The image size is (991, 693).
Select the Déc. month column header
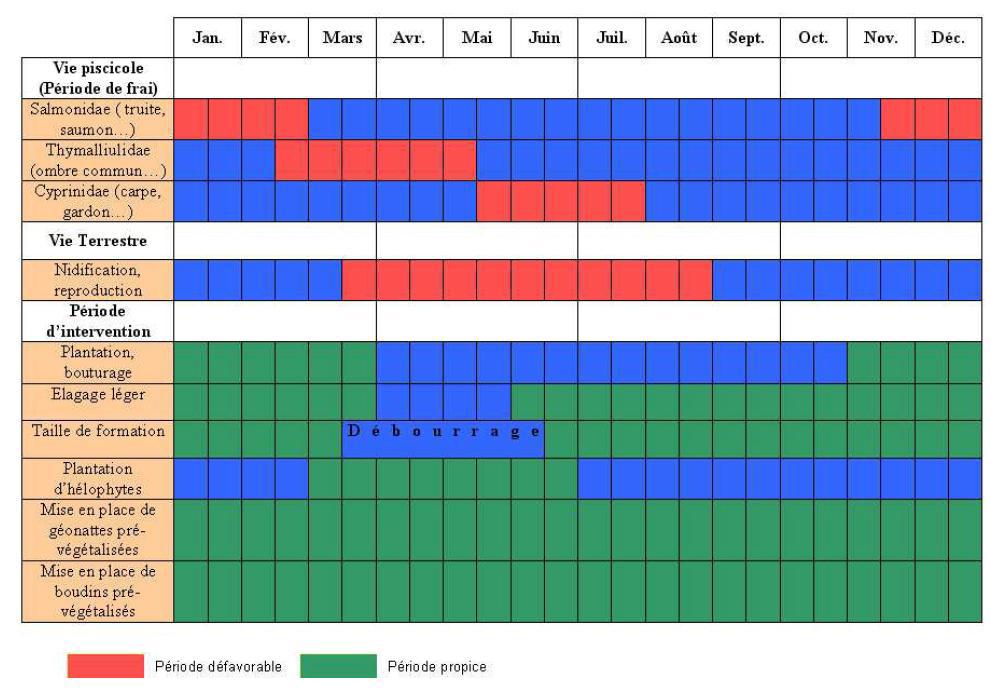tap(947, 39)
